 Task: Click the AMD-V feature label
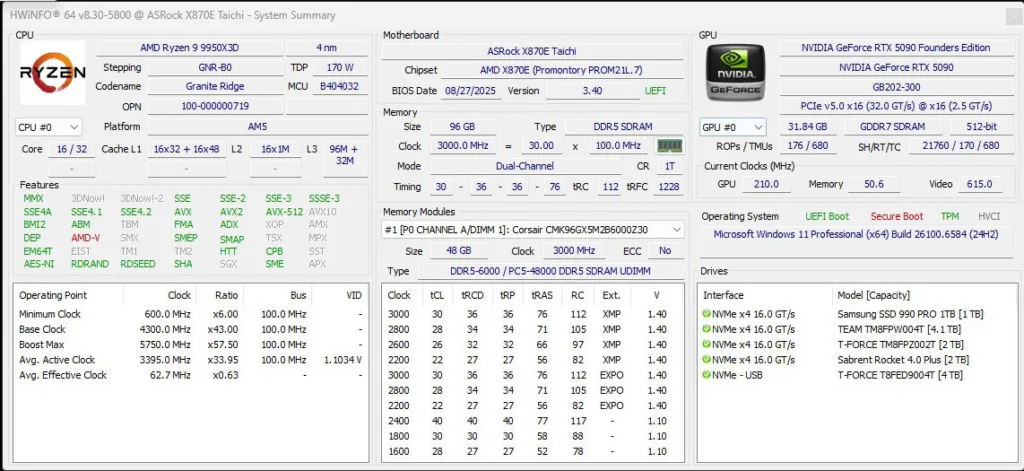pyautogui.click(x=86, y=238)
